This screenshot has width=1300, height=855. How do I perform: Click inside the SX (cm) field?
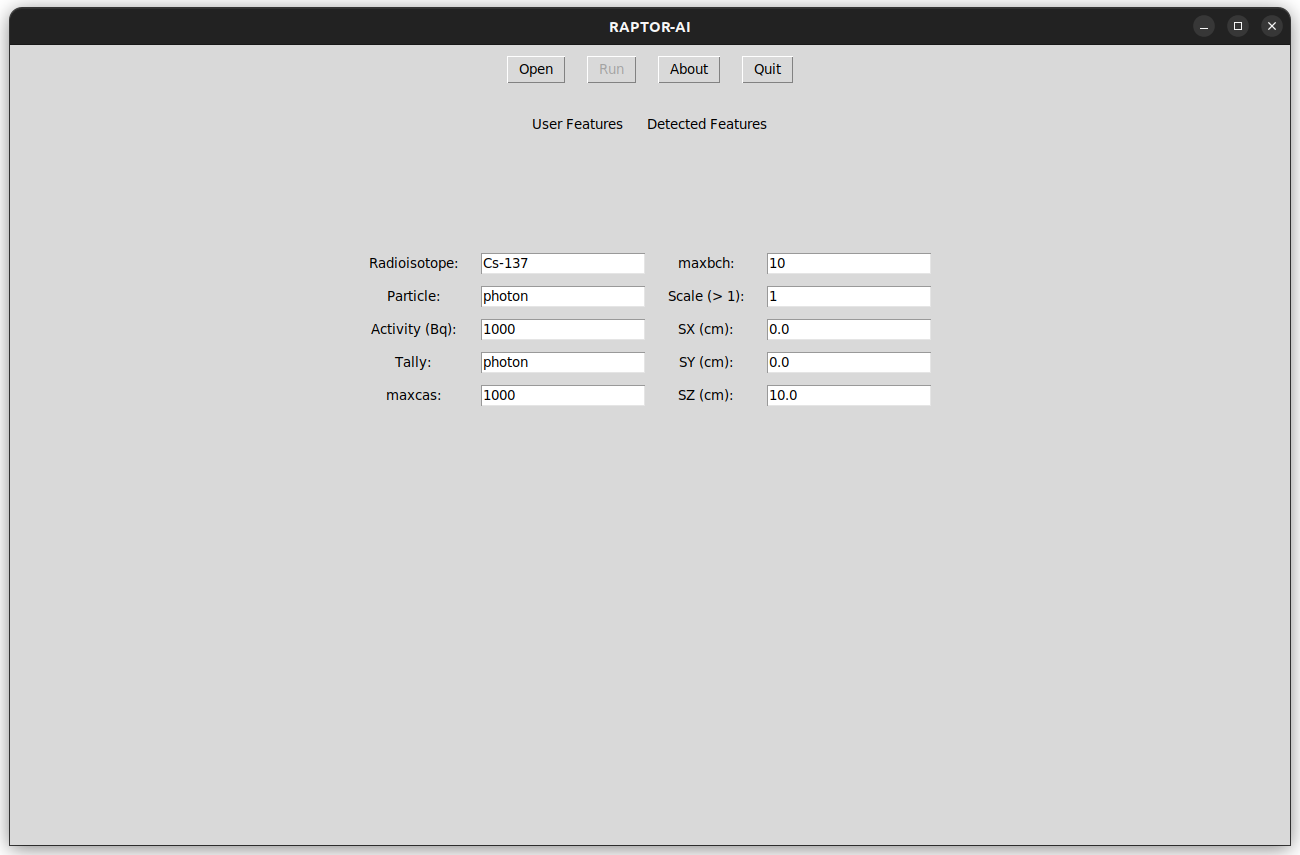pyautogui.click(x=848, y=329)
